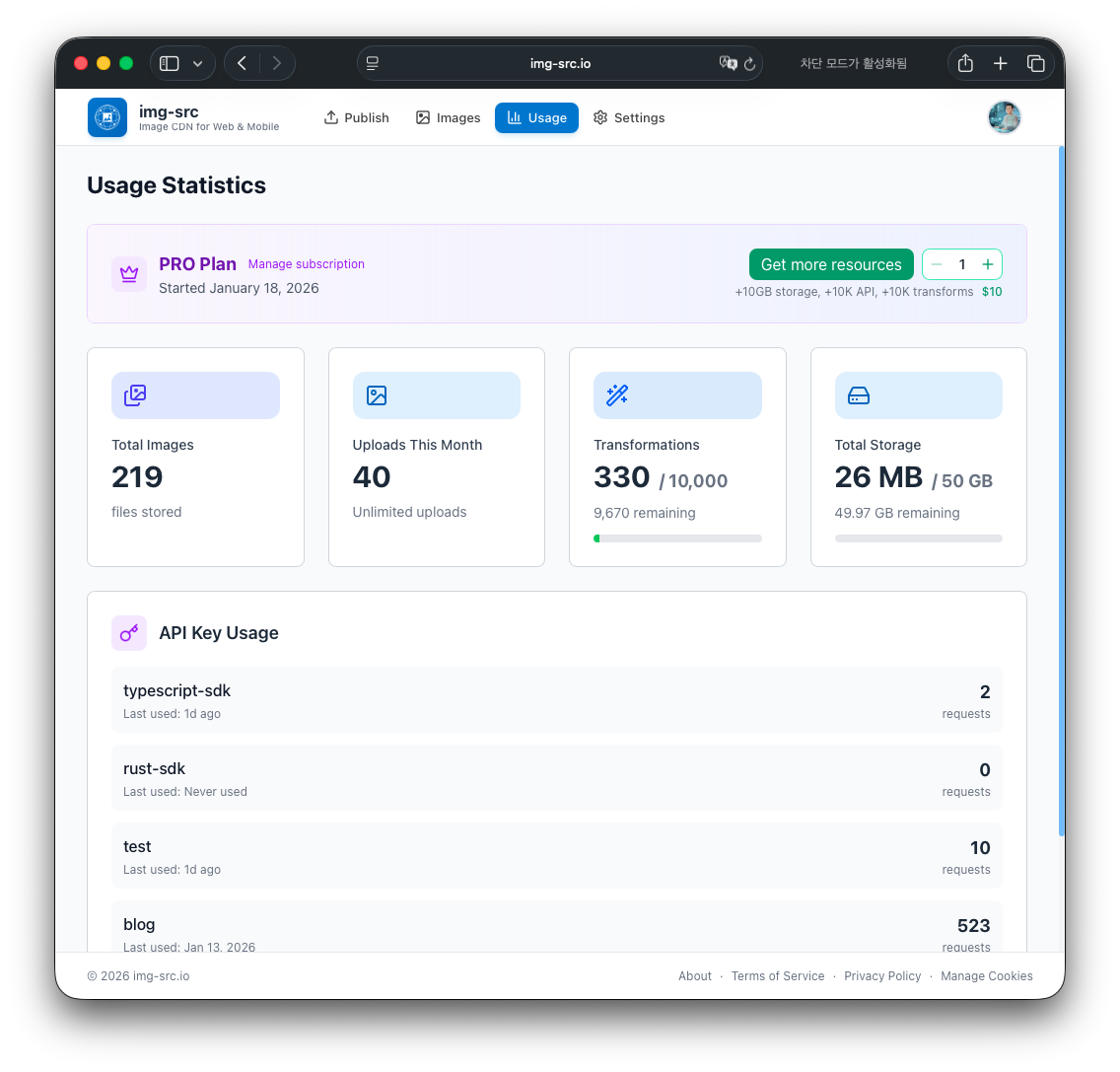Increase resource quantity with the plus button
The image size is (1120, 1072).
(x=988, y=264)
